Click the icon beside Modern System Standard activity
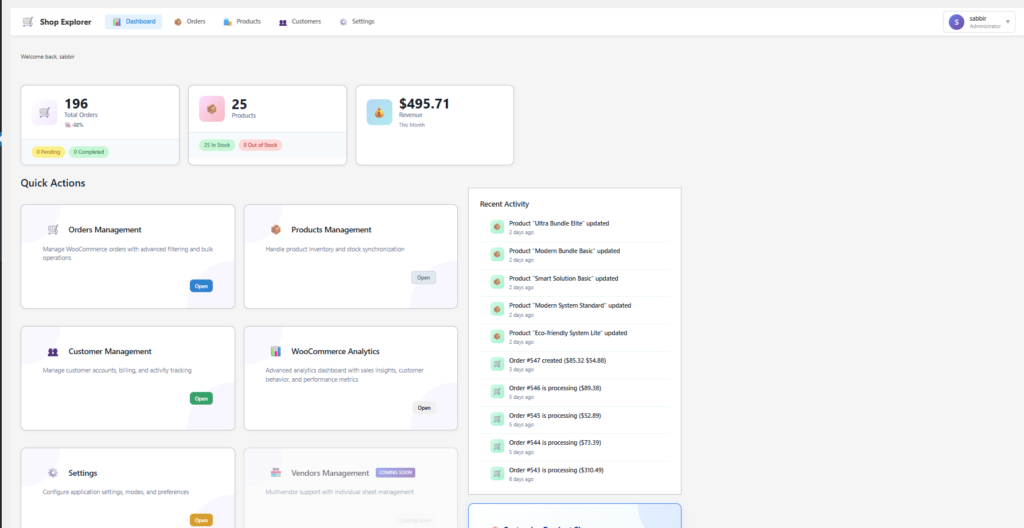This screenshot has width=1024, height=528. [497, 309]
